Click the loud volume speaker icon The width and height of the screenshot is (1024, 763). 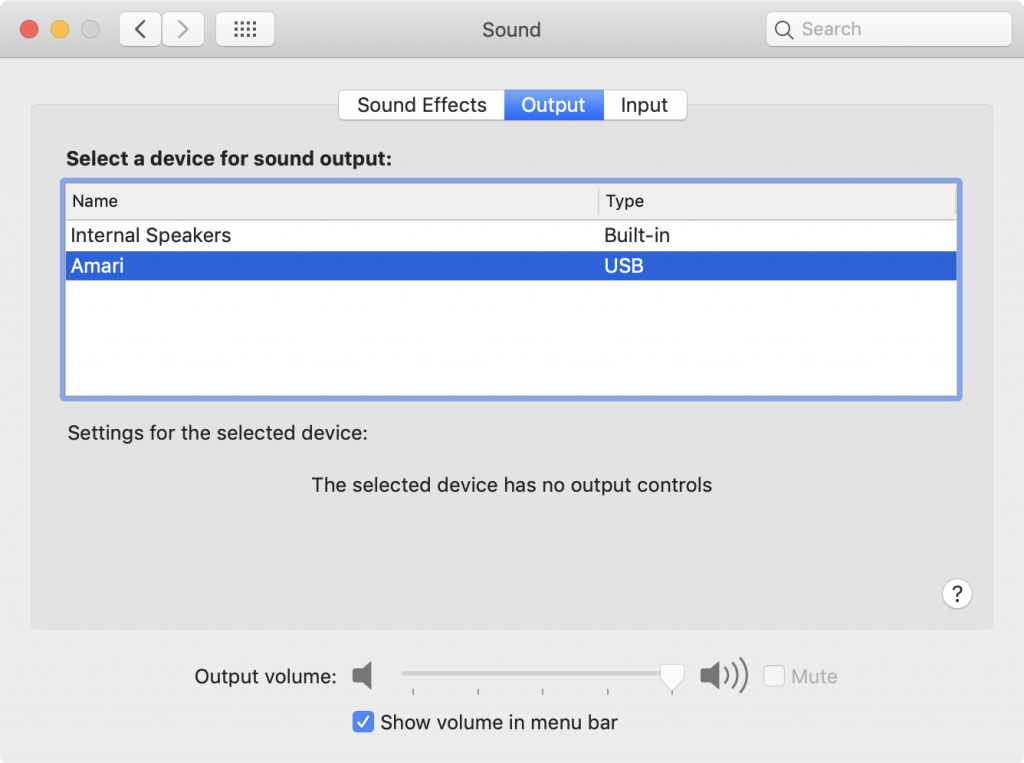click(724, 675)
